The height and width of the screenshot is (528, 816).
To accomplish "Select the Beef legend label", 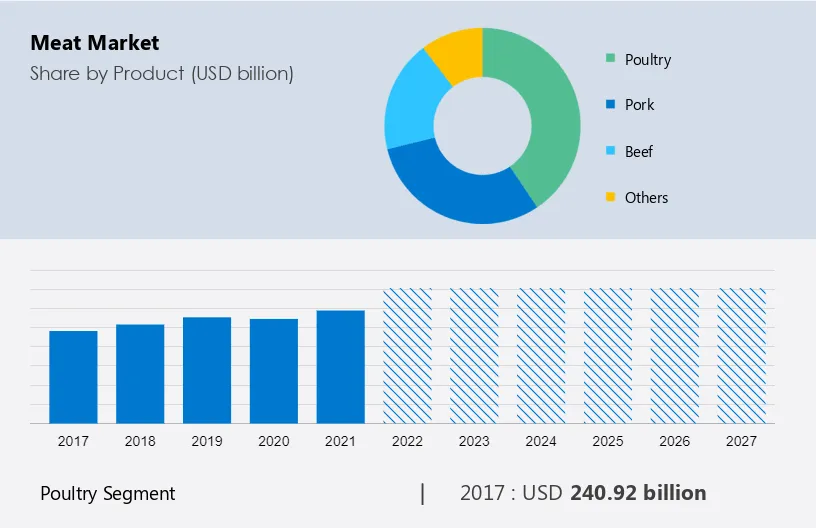I will pos(639,151).
